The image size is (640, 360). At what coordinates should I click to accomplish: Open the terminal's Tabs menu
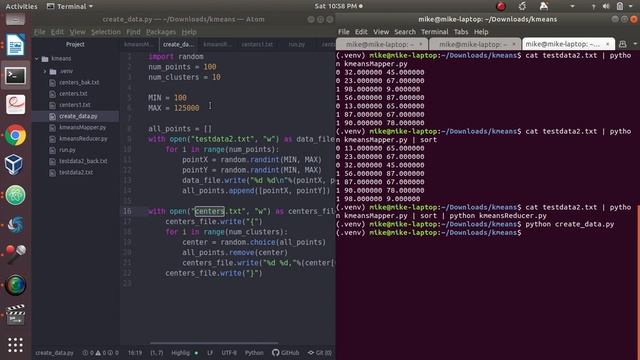tap(461, 32)
